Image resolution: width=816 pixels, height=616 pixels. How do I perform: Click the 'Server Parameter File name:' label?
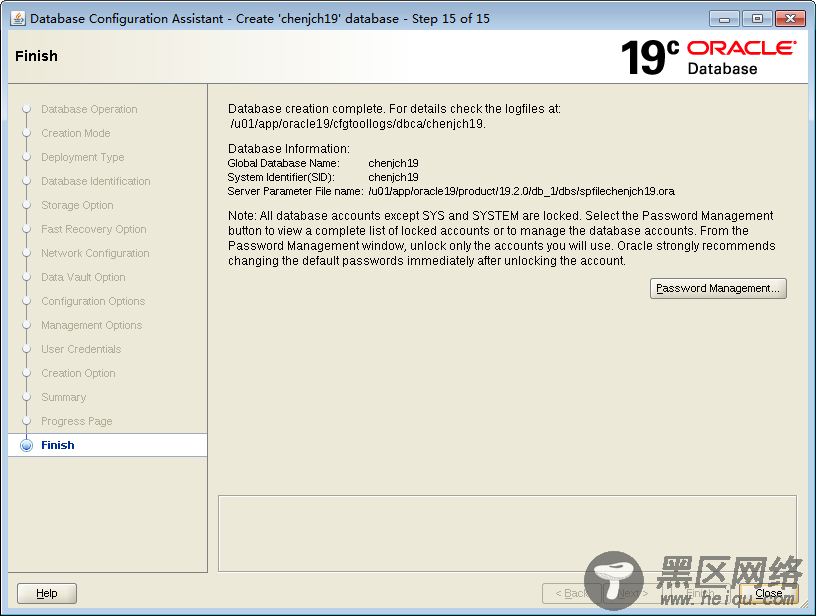[296, 191]
